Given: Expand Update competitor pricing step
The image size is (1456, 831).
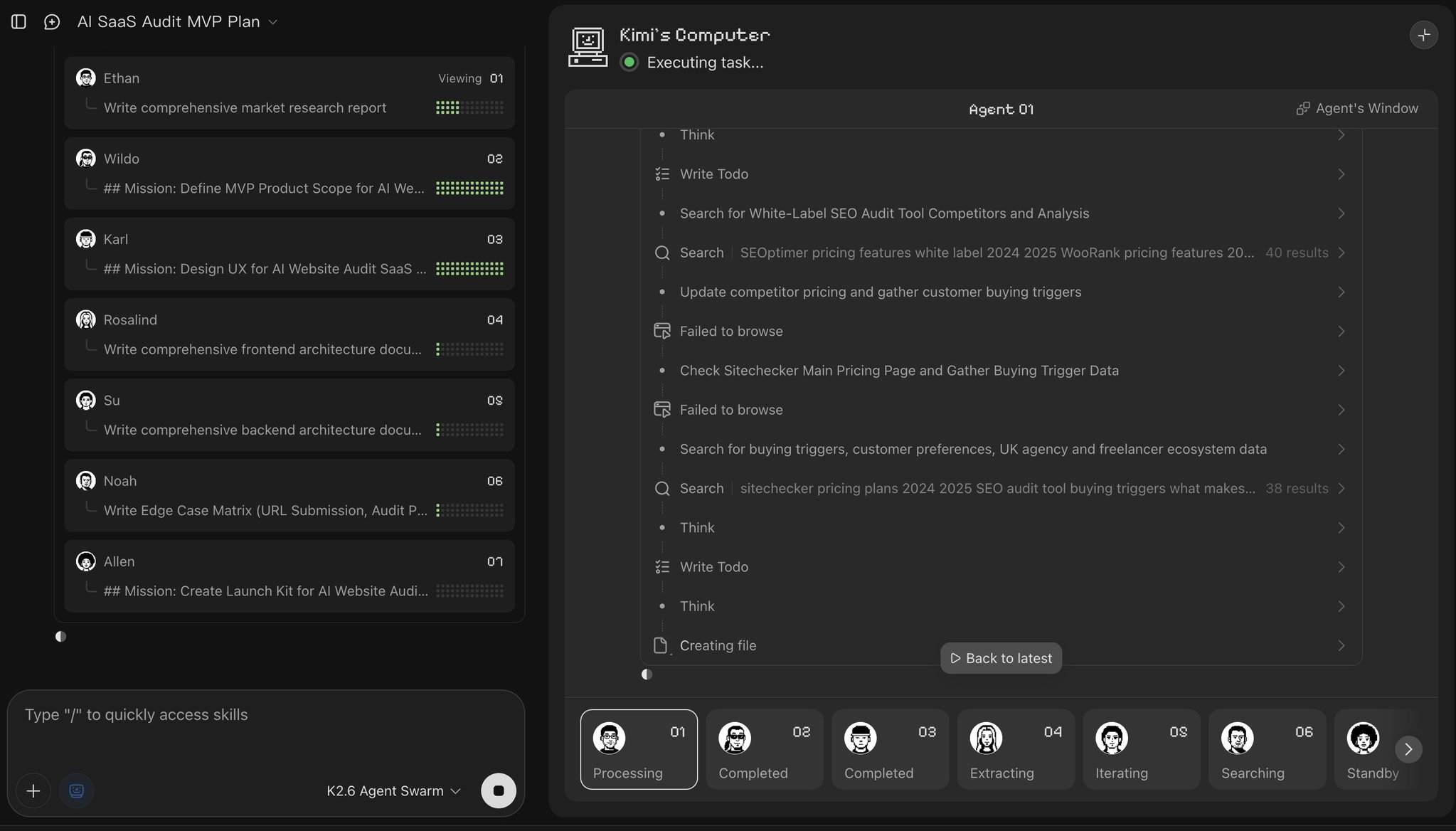Looking at the screenshot, I should pos(1001,292).
